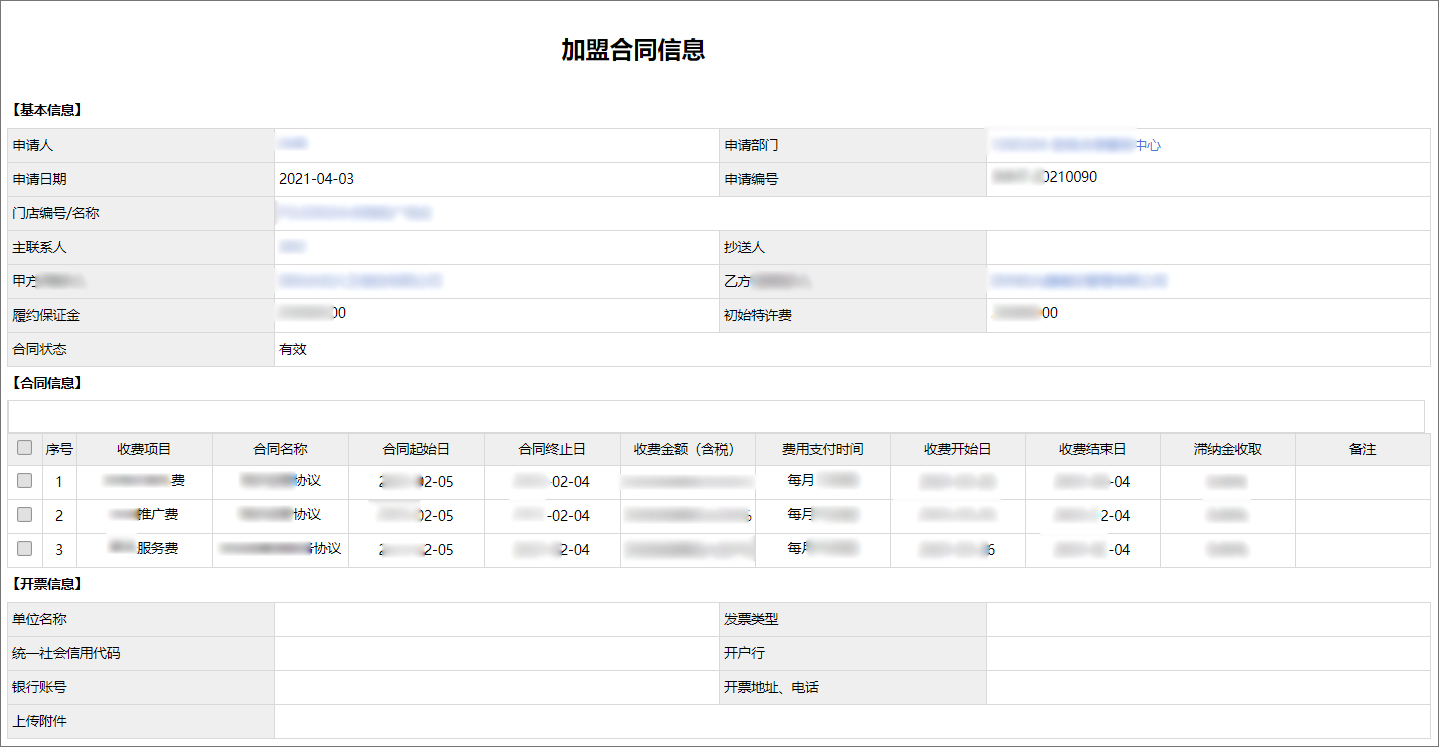Image resolution: width=1439 pixels, height=747 pixels.
Task: Open the 主联系人 contact link
Action: tap(292, 247)
